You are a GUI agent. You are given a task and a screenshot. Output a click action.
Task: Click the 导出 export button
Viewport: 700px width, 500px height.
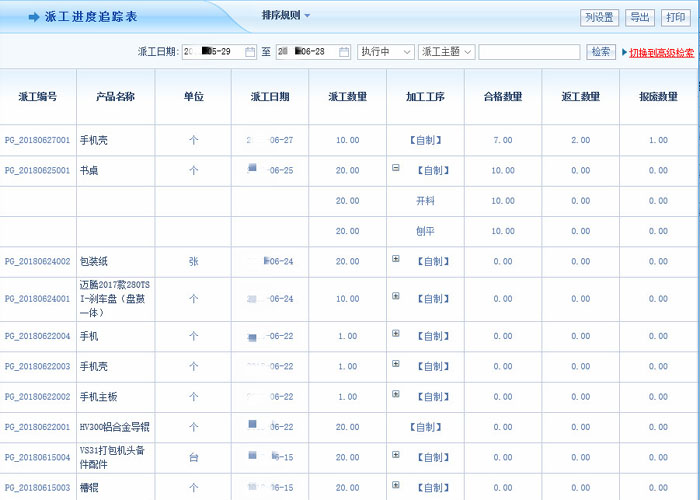click(639, 17)
